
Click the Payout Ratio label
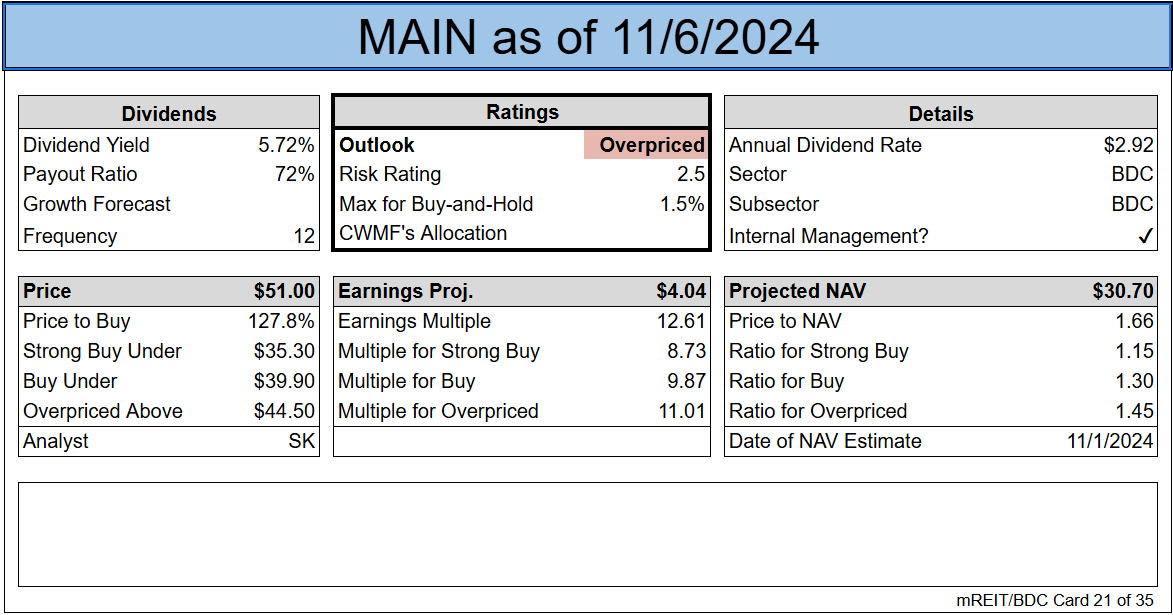click(x=80, y=174)
